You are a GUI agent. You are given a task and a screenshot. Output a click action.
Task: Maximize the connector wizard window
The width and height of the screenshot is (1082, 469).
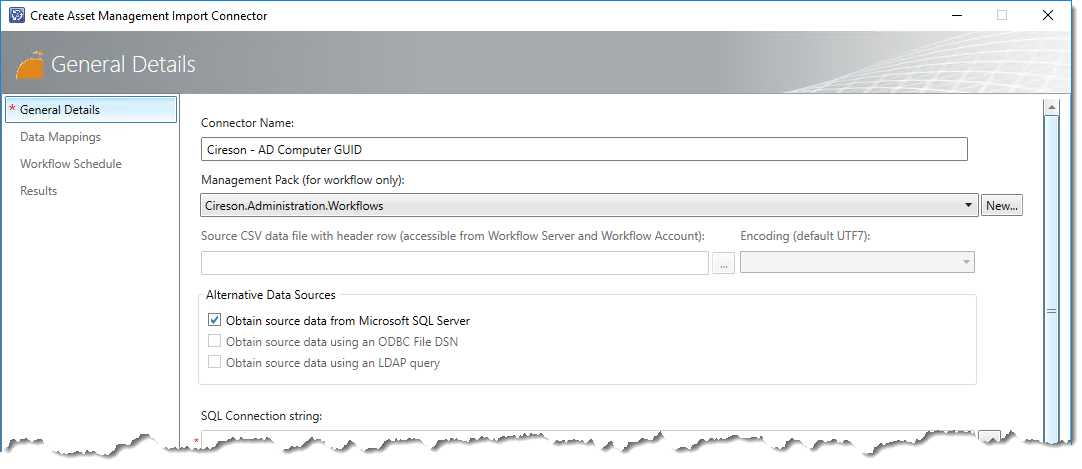pyautogui.click(x=1001, y=16)
